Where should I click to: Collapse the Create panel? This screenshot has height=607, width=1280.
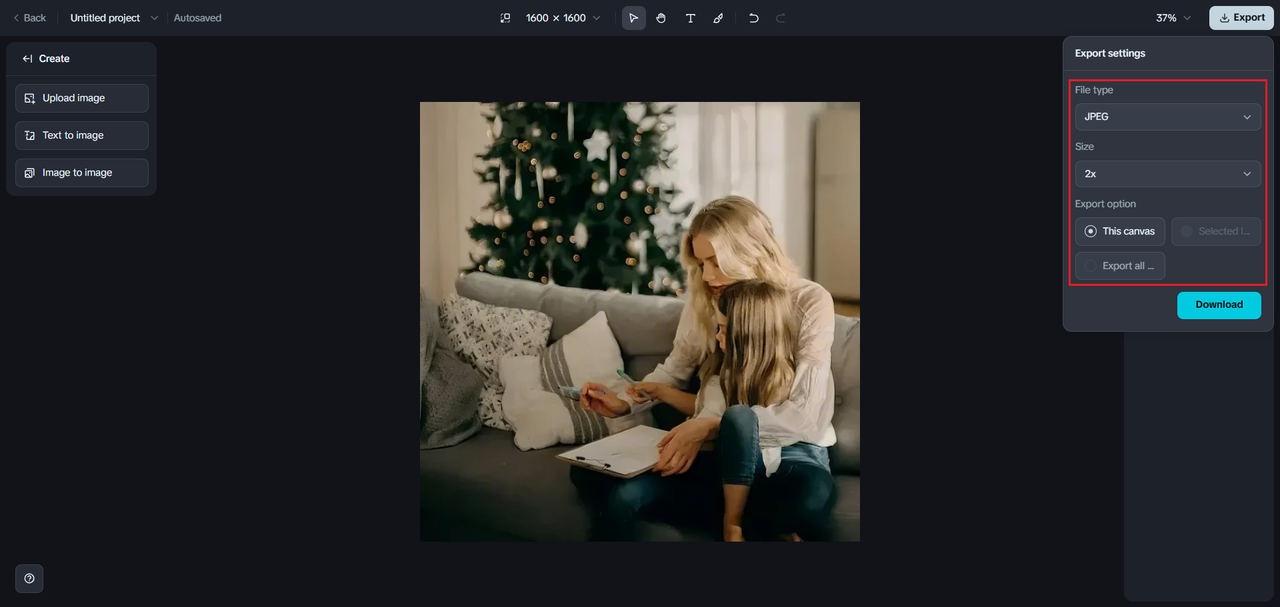[x=28, y=59]
